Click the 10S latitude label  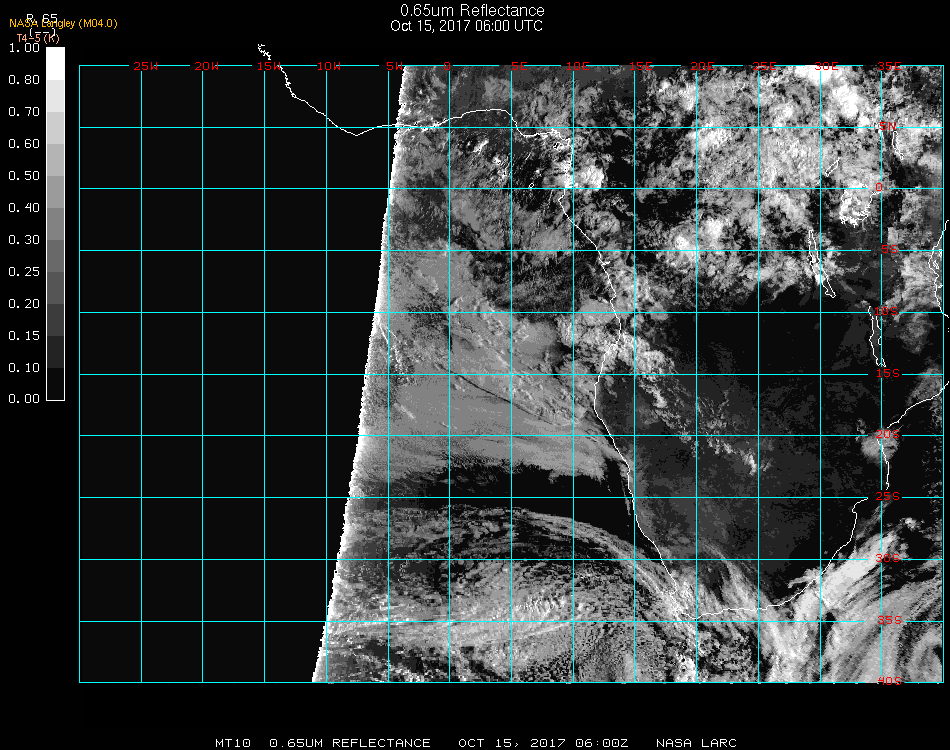[888, 312]
